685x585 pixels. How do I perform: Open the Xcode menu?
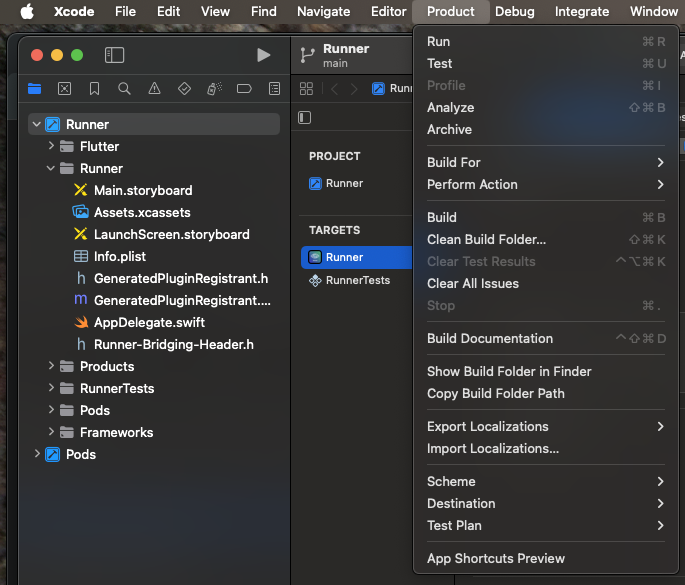click(74, 12)
